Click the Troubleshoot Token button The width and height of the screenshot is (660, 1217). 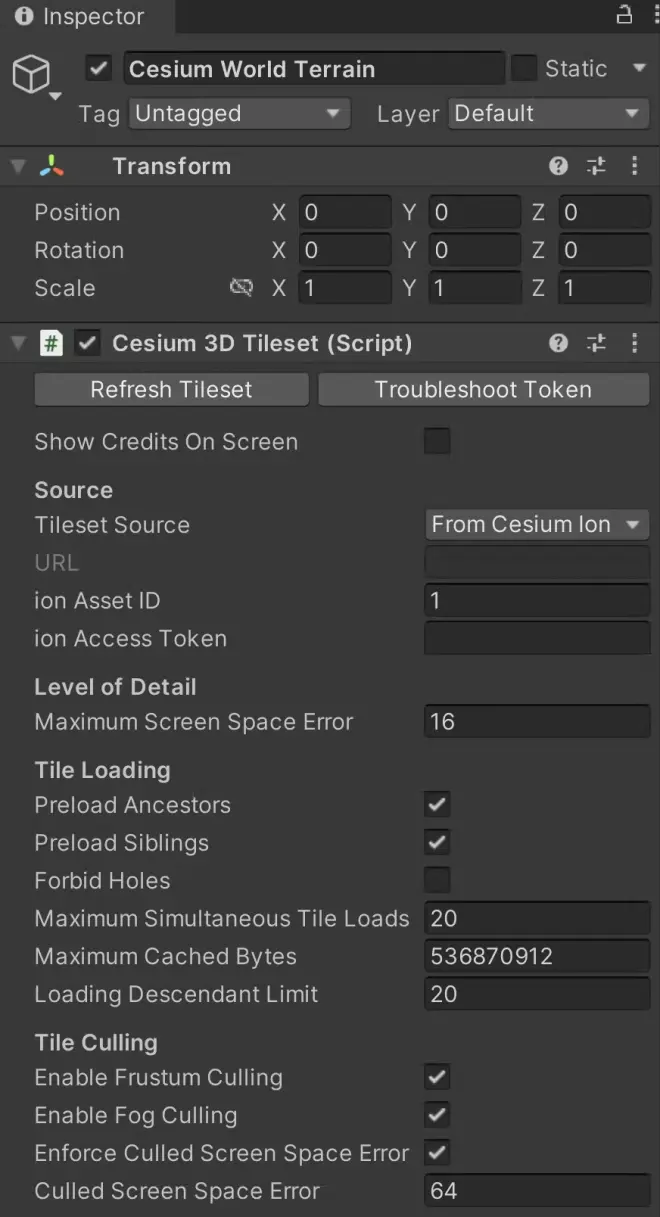pos(483,390)
